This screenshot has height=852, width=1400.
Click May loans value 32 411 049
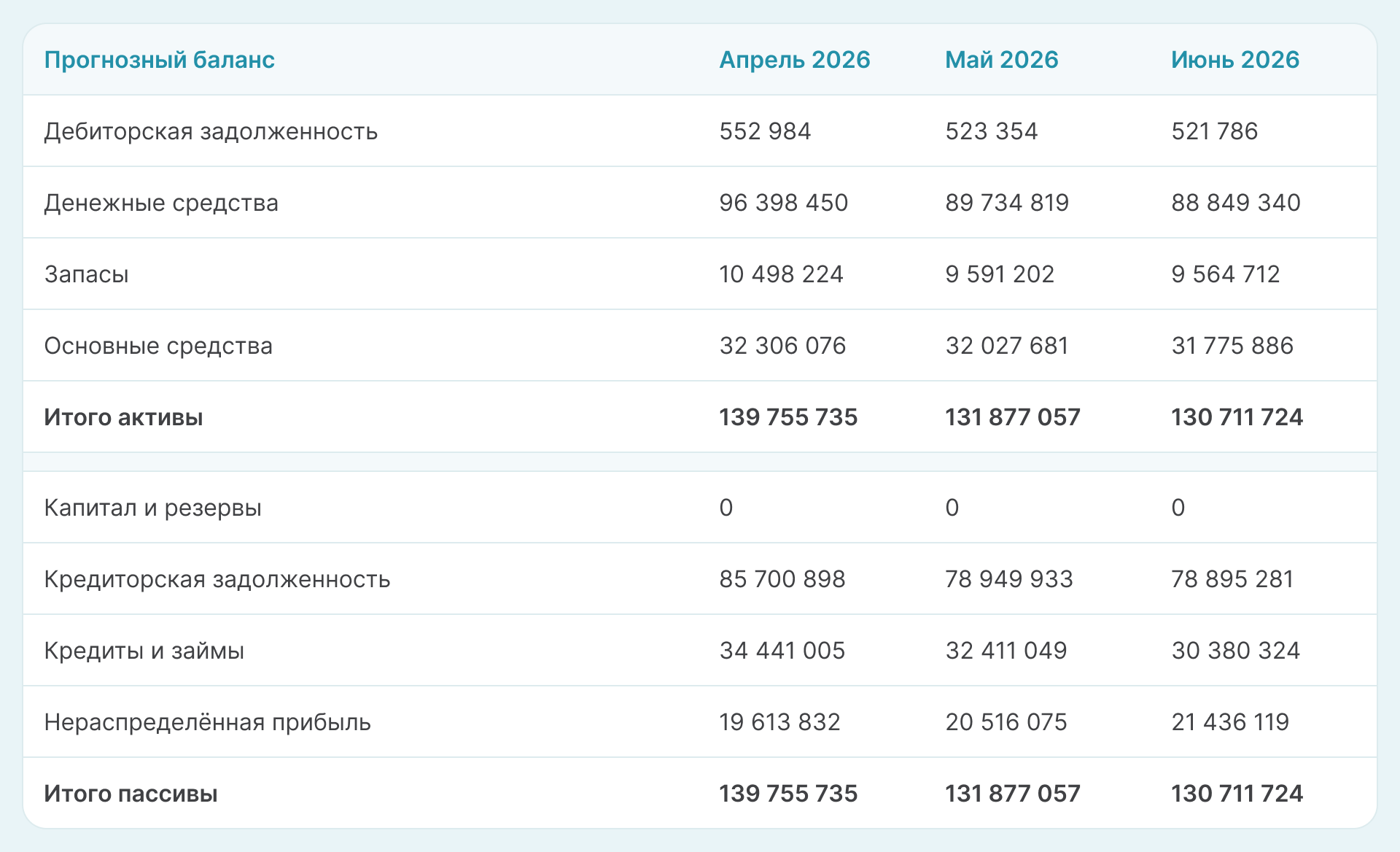1006,651
